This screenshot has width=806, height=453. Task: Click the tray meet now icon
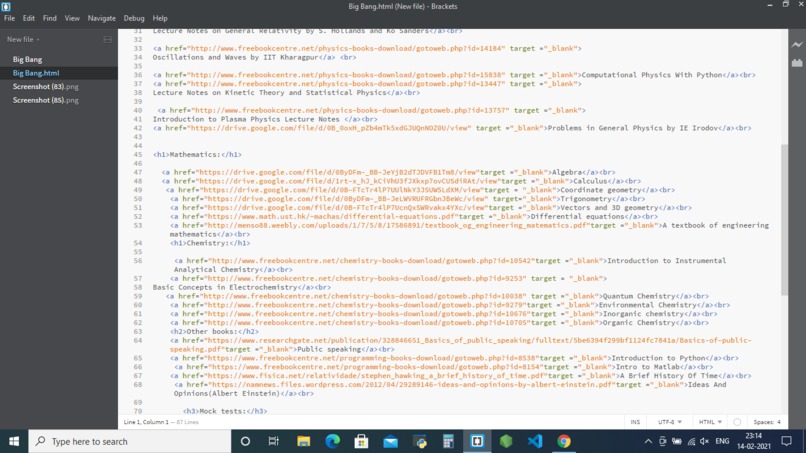(x=663, y=441)
